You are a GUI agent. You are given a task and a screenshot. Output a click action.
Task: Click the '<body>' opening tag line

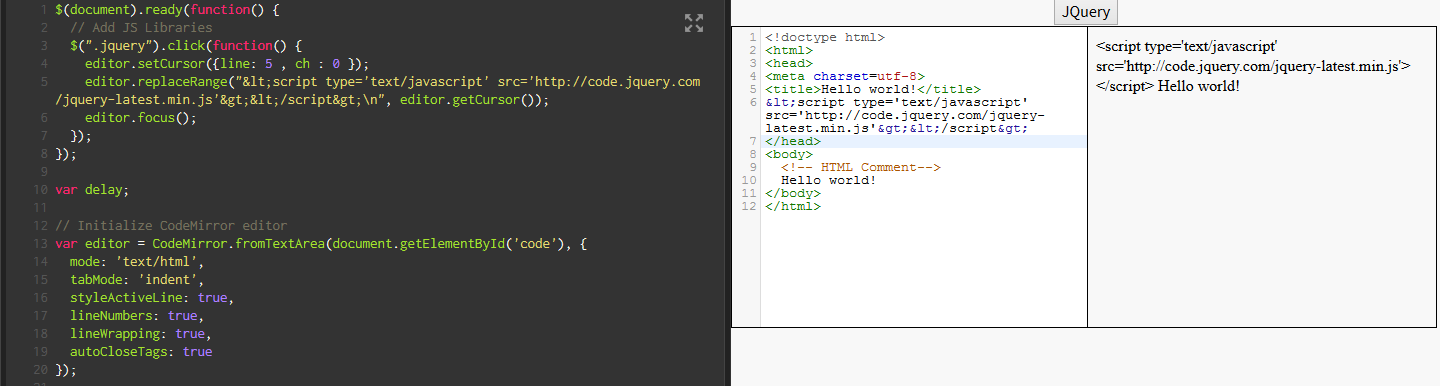789,154
